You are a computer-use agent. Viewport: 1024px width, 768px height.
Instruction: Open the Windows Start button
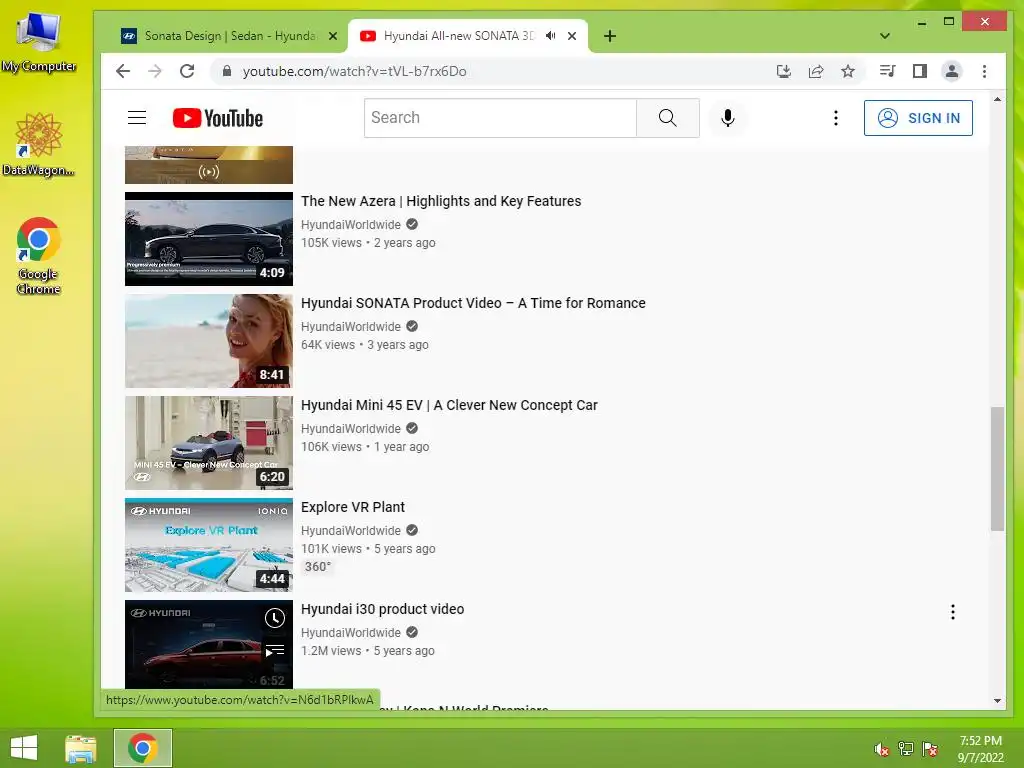coord(24,748)
